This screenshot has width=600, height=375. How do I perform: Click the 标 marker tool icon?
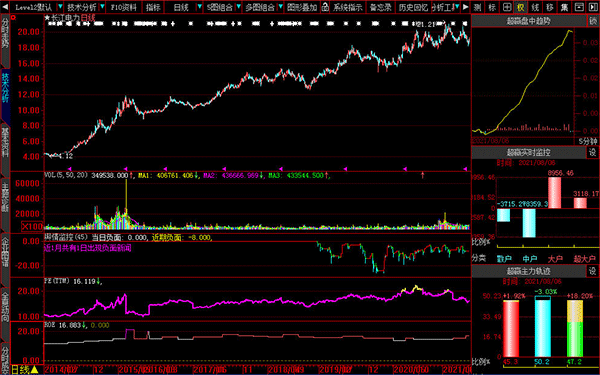point(492,7)
